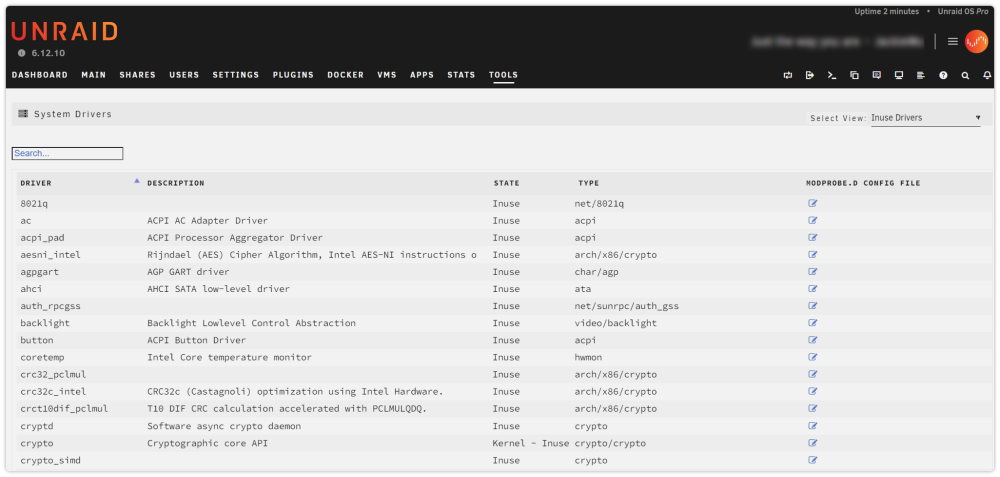Sort by Modprobe.d Config File header
Image resolution: width=1000 pixels, height=477 pixels.
click(x=863, y=183)
